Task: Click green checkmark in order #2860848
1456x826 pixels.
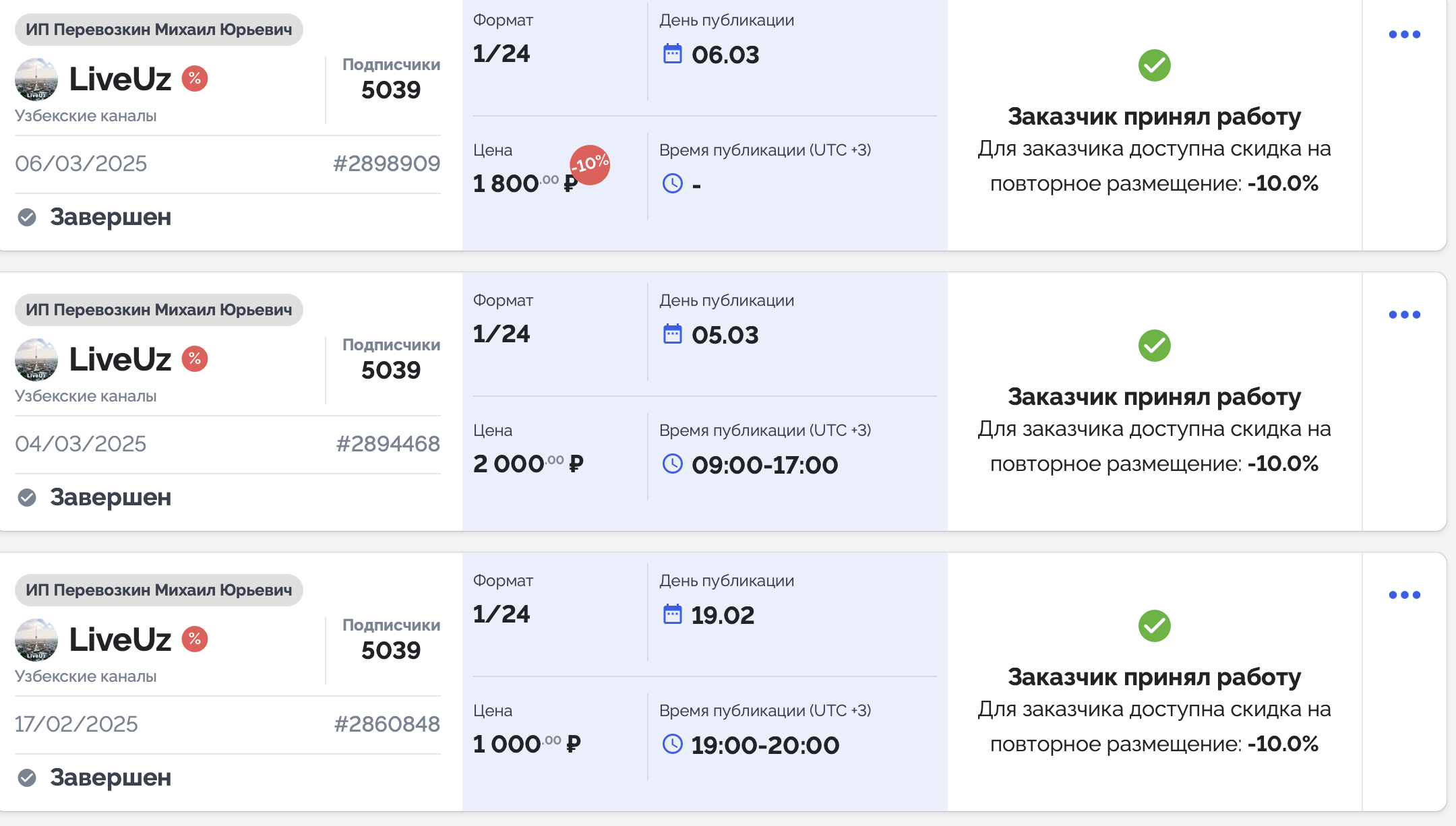Action: [x=1154, y=626]
